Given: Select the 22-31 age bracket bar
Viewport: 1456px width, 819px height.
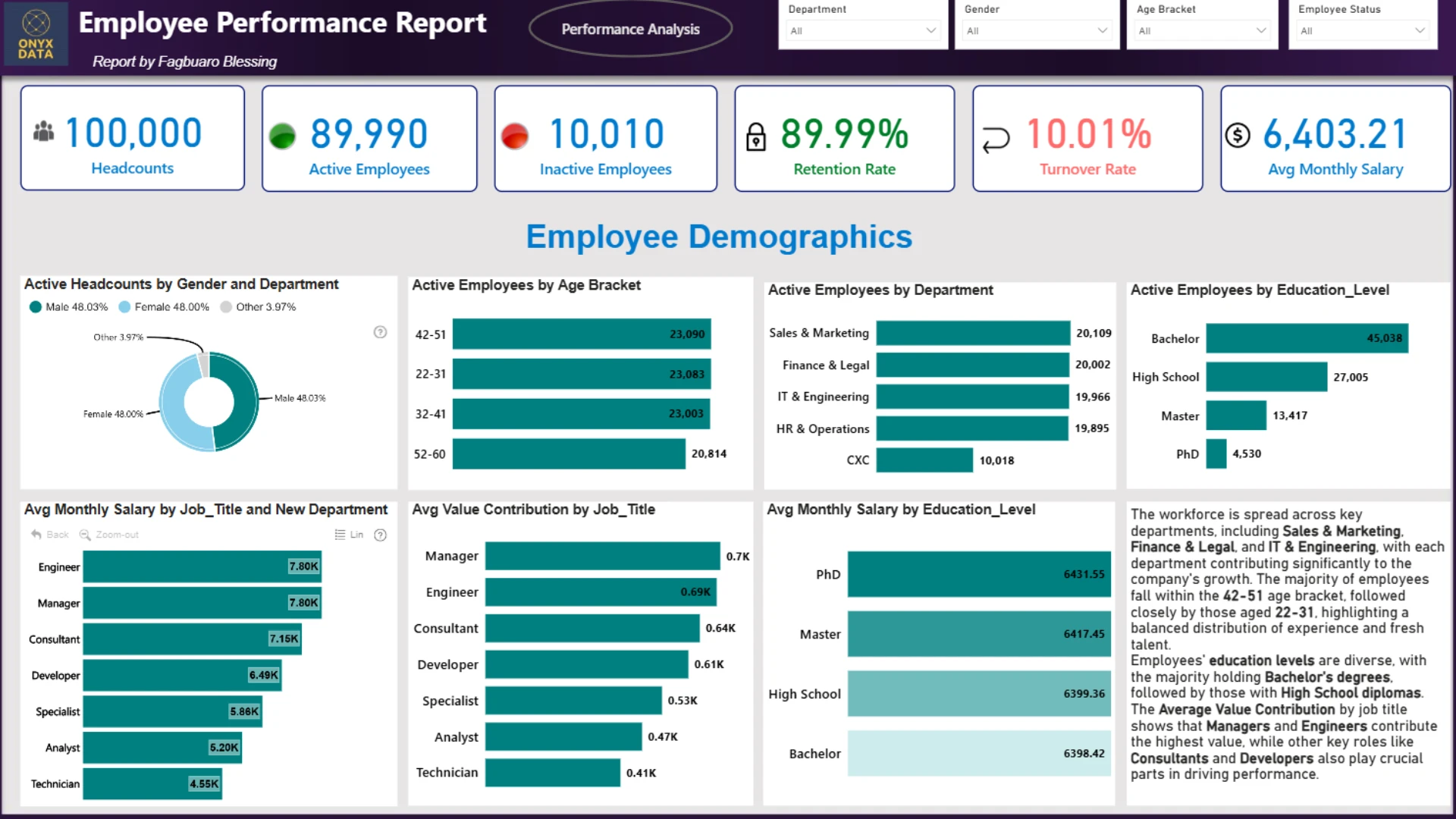Looking at the screenshot, I should tap(582, 374).
